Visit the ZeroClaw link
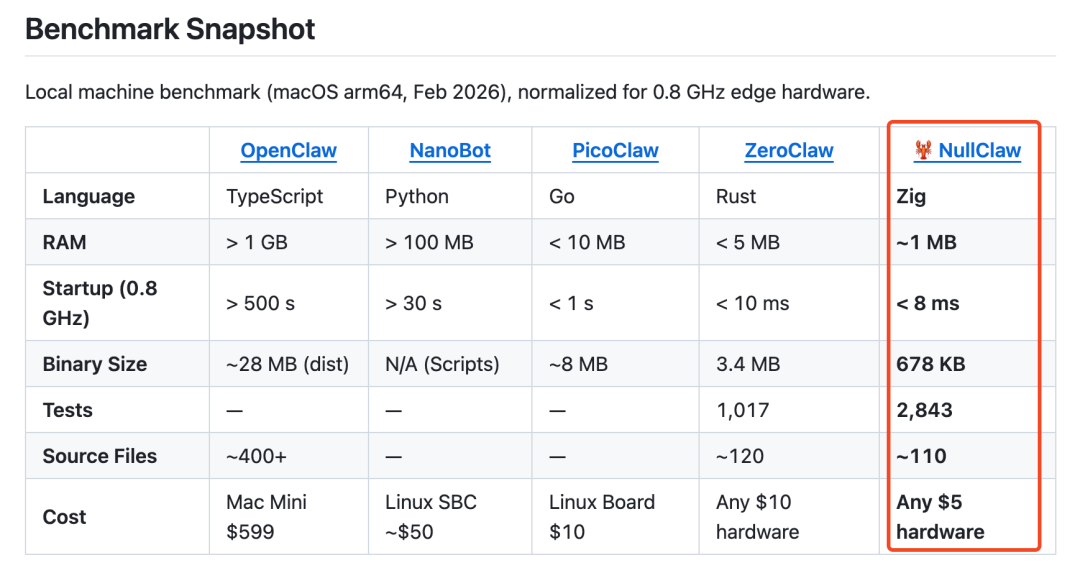 (x=789, y=151)
